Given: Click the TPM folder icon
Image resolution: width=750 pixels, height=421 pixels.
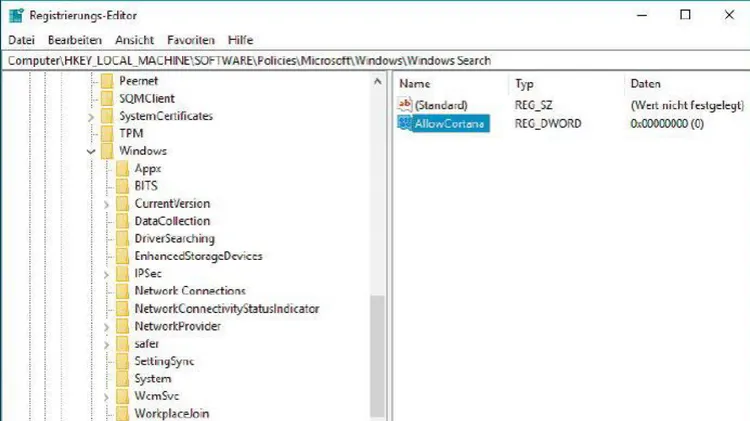Looking at the screenshot, I should coord(107,133).
